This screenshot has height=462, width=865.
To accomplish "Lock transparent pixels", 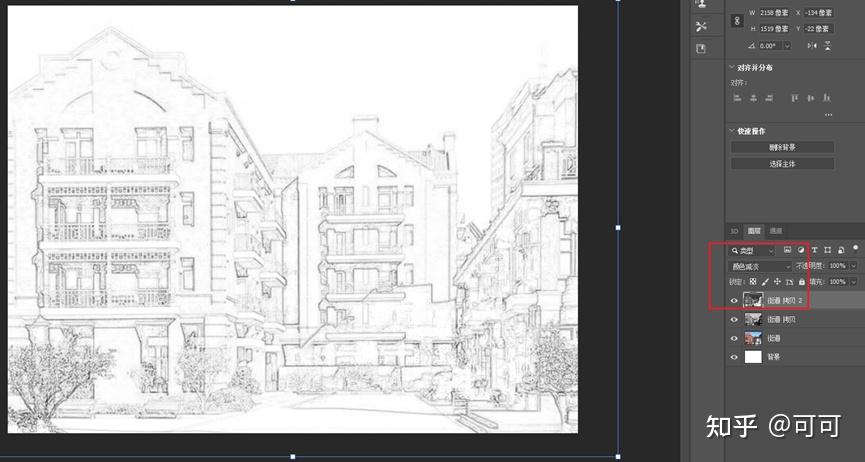I will 752,282.
